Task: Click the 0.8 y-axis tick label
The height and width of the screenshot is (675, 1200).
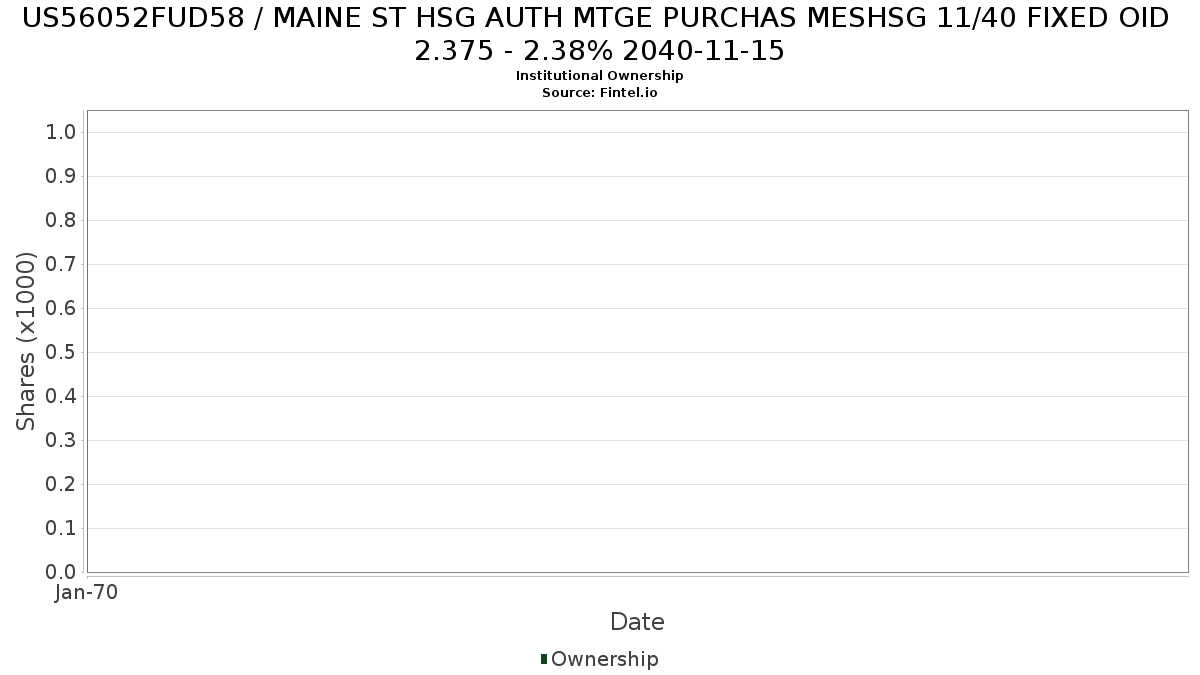Action: [61, 221]
